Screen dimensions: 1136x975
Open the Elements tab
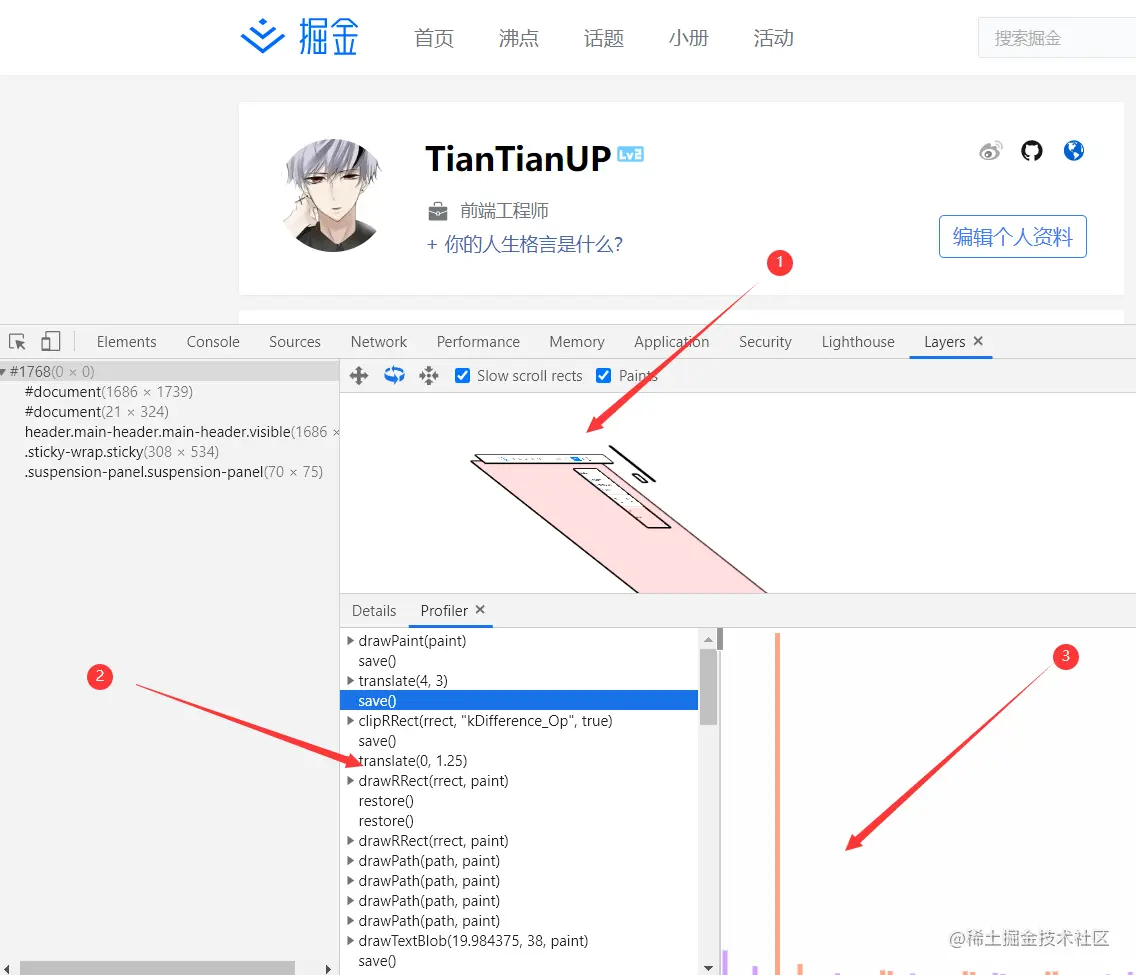(x=126, y=342)
